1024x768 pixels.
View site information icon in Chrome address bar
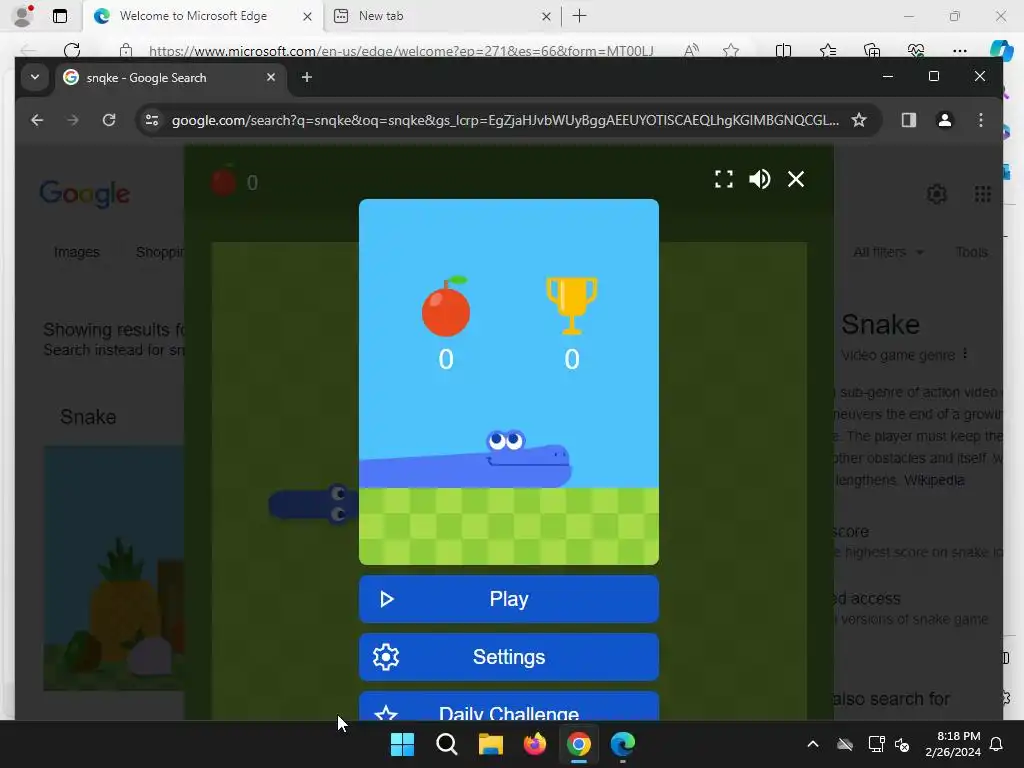152,120
